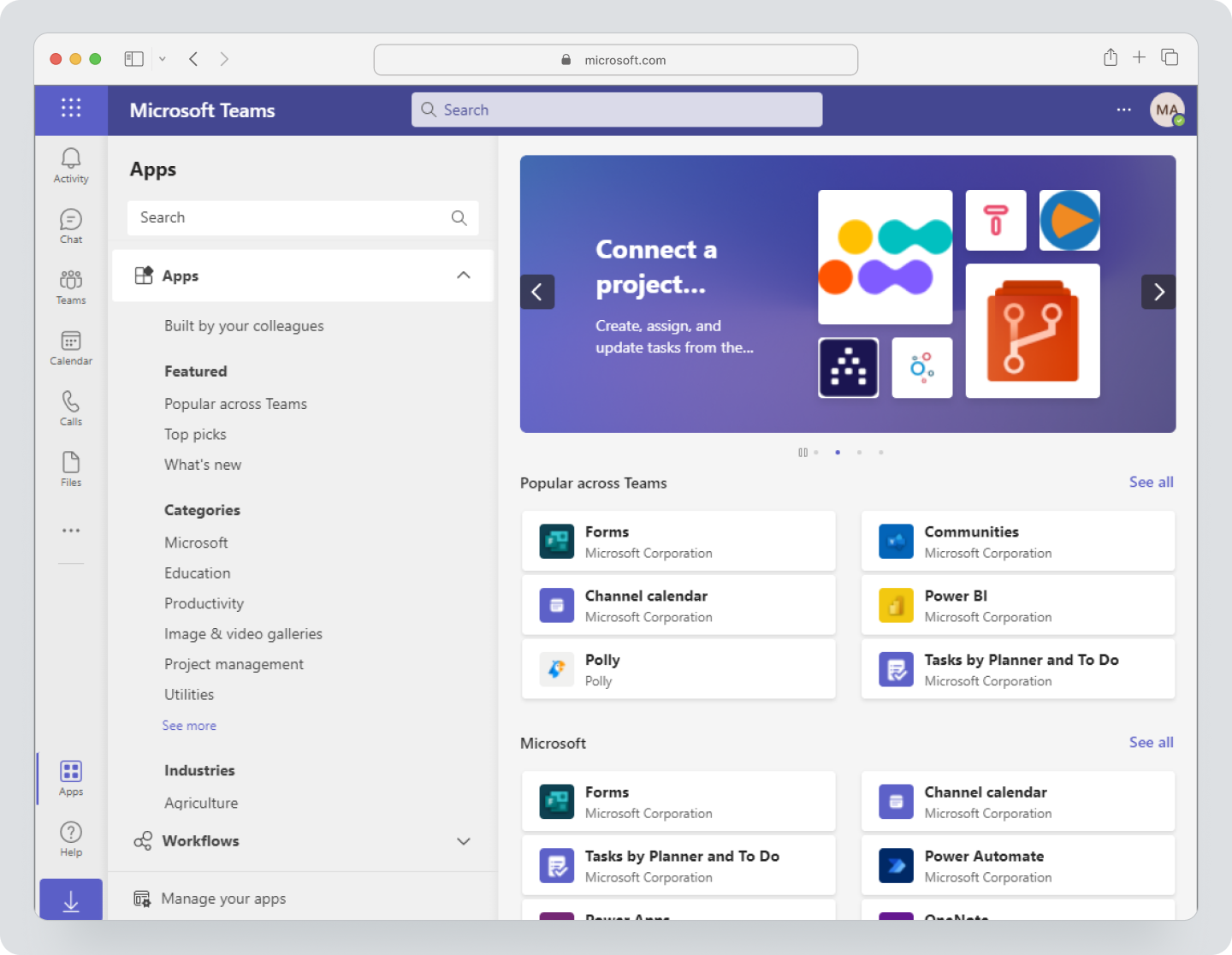Go to the Calendar icon
1232x955 pixels.
click(x=70, y=347)
